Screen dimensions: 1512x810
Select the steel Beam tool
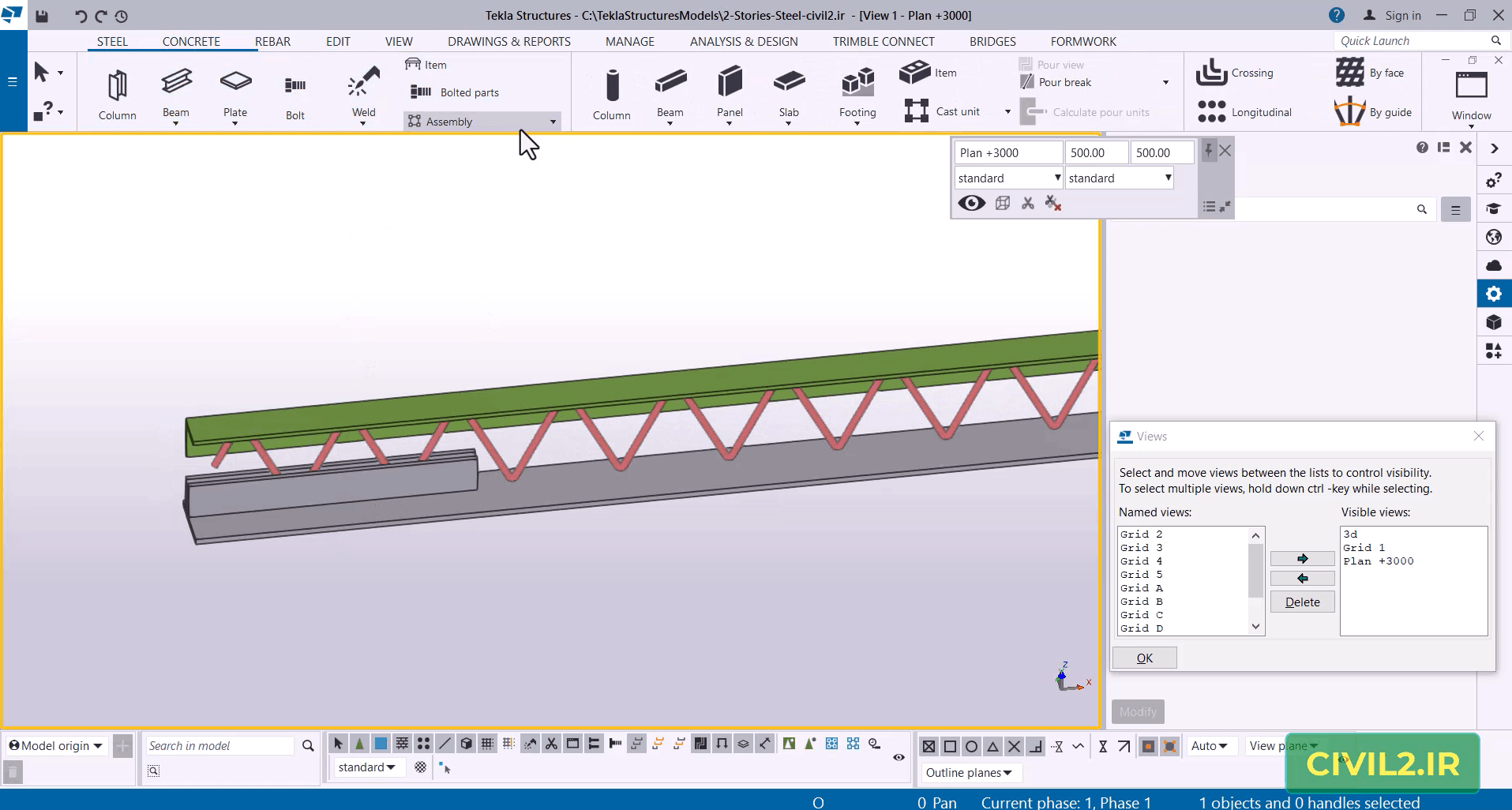176,93
